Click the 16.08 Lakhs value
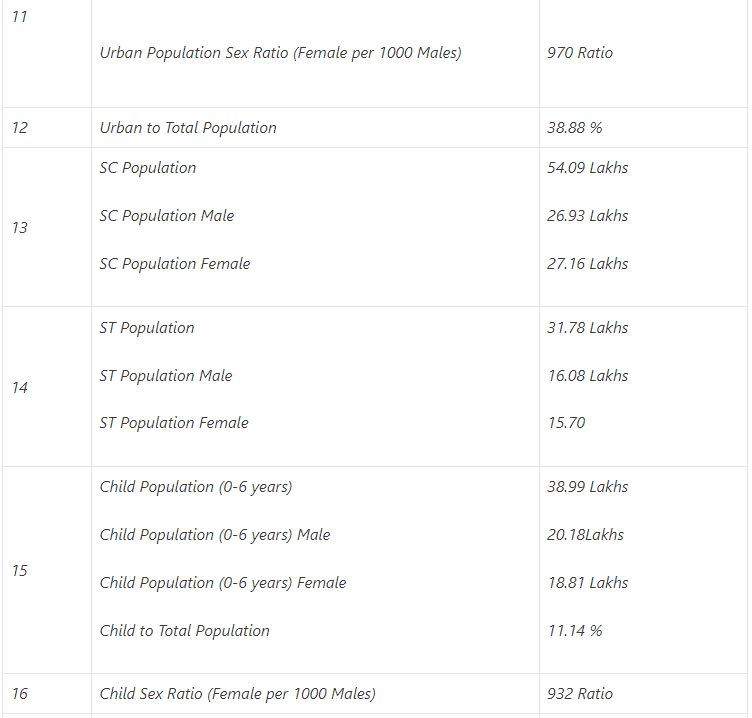The width and height of the screenshot is (752, 718). tap(588, 376)
